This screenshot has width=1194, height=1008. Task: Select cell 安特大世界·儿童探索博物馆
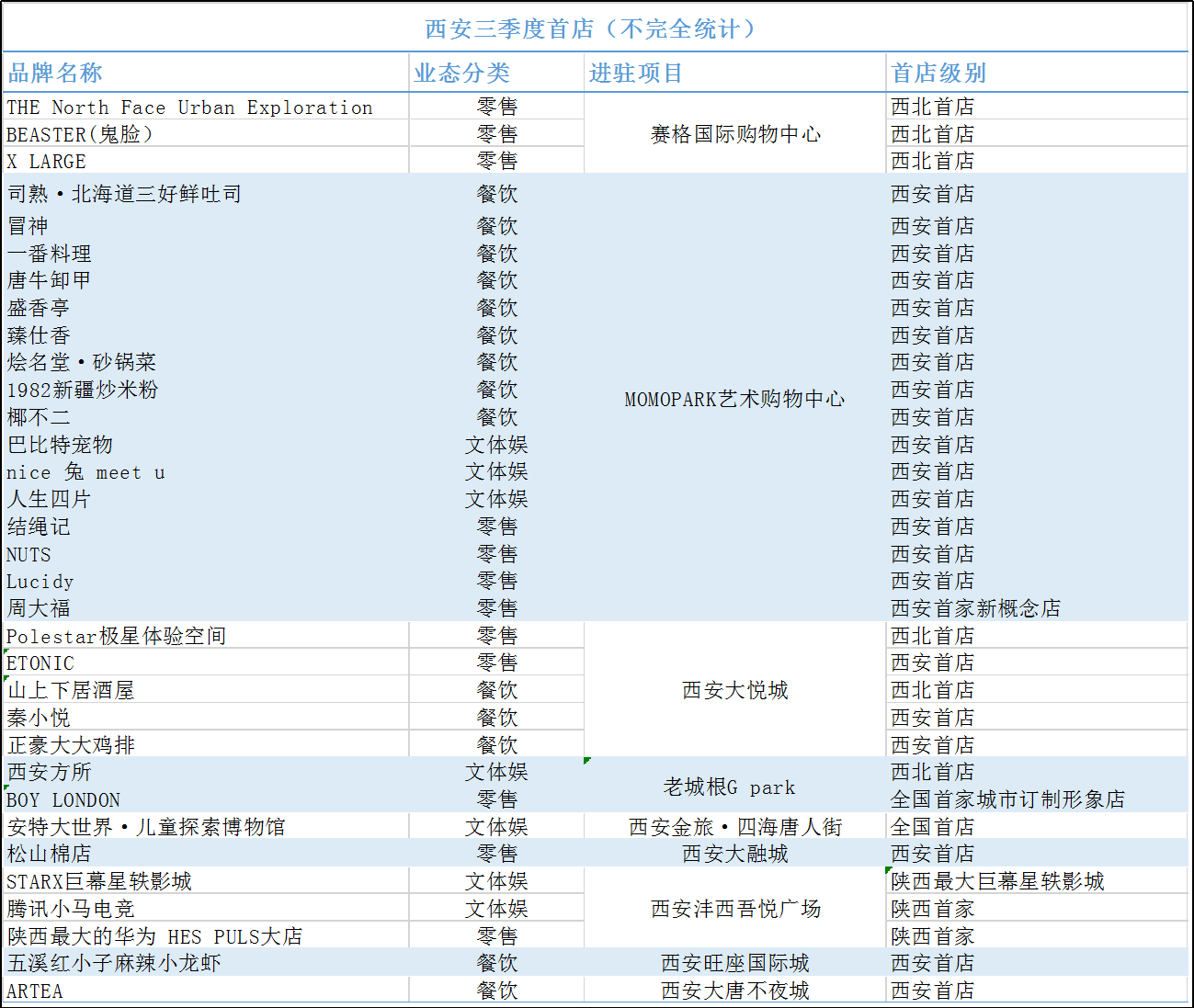(206, 827)
